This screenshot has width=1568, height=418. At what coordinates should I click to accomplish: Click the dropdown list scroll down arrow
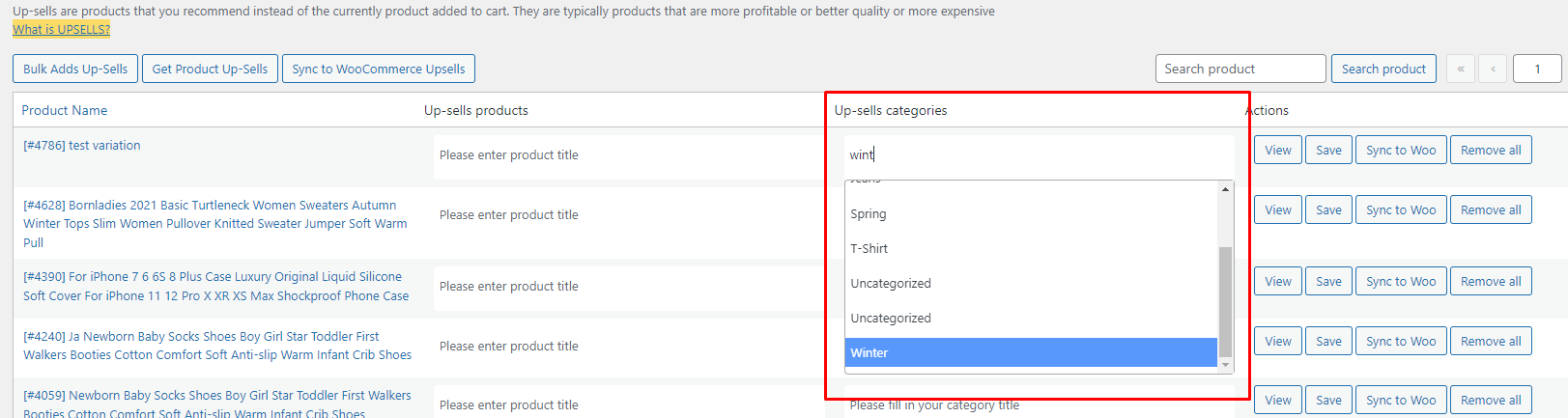click(x=1226, y=365)
